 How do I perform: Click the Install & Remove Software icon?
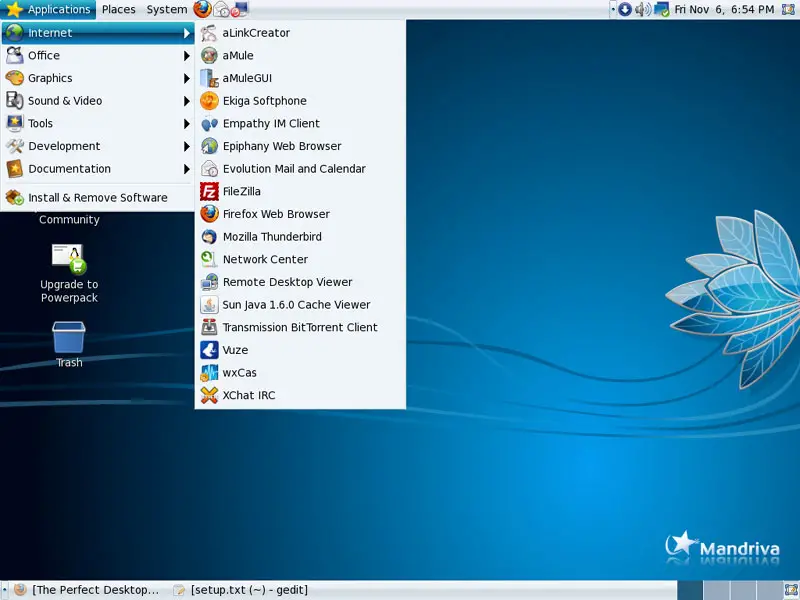click(15, 197)
